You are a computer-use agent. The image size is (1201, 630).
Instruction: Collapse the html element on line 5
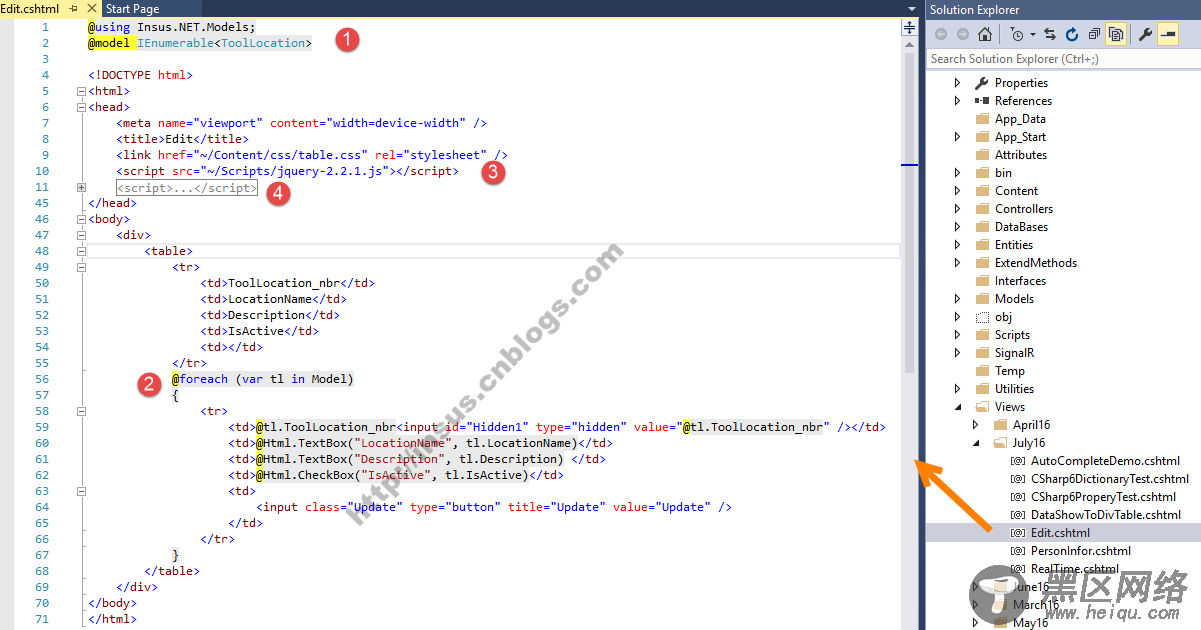tap(81, 91)
